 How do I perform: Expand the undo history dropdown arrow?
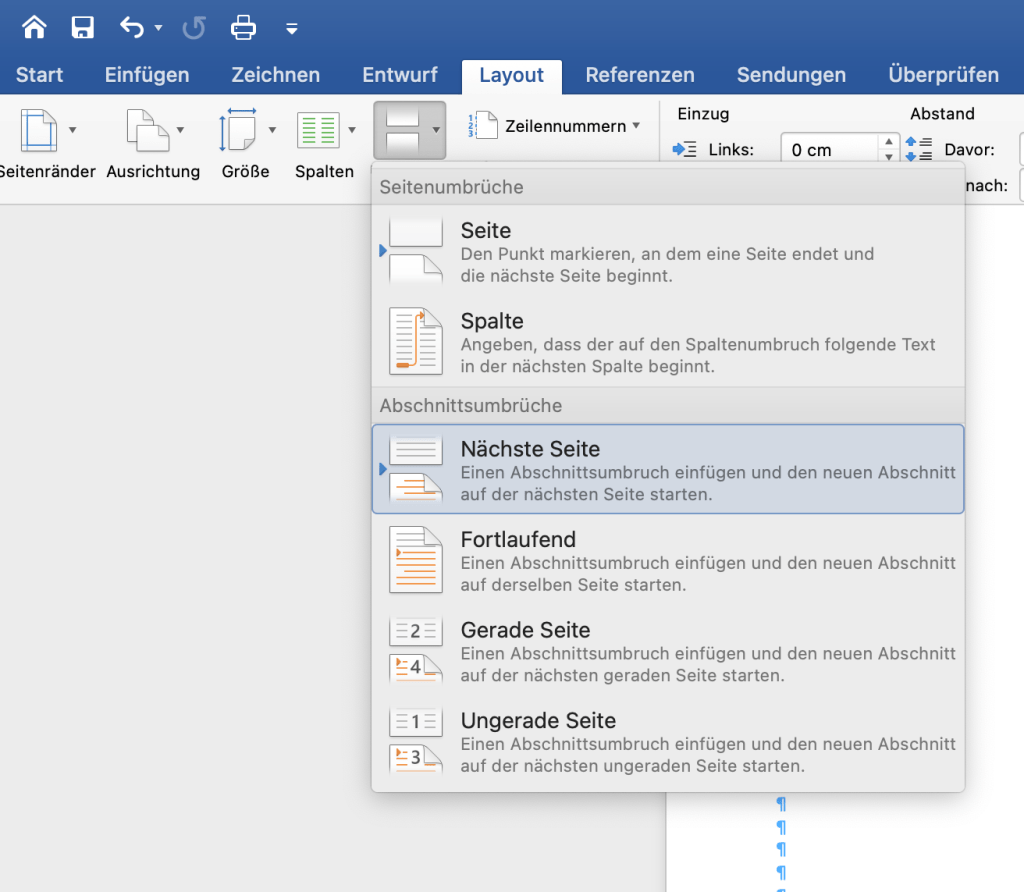click(158, 28)
